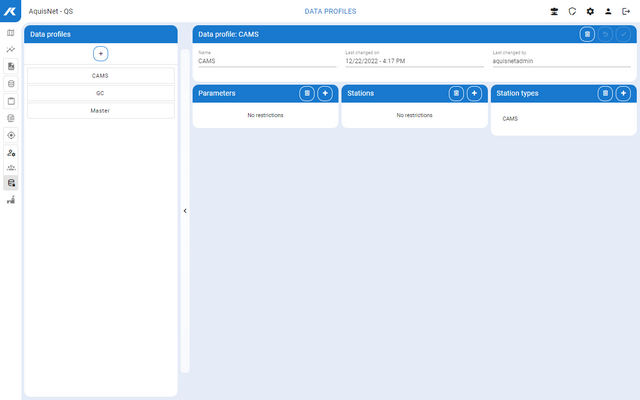This screenshot has height=400, width=640.
Task: Collapse the Data profiles side panel
Action: tap(185, 211)
